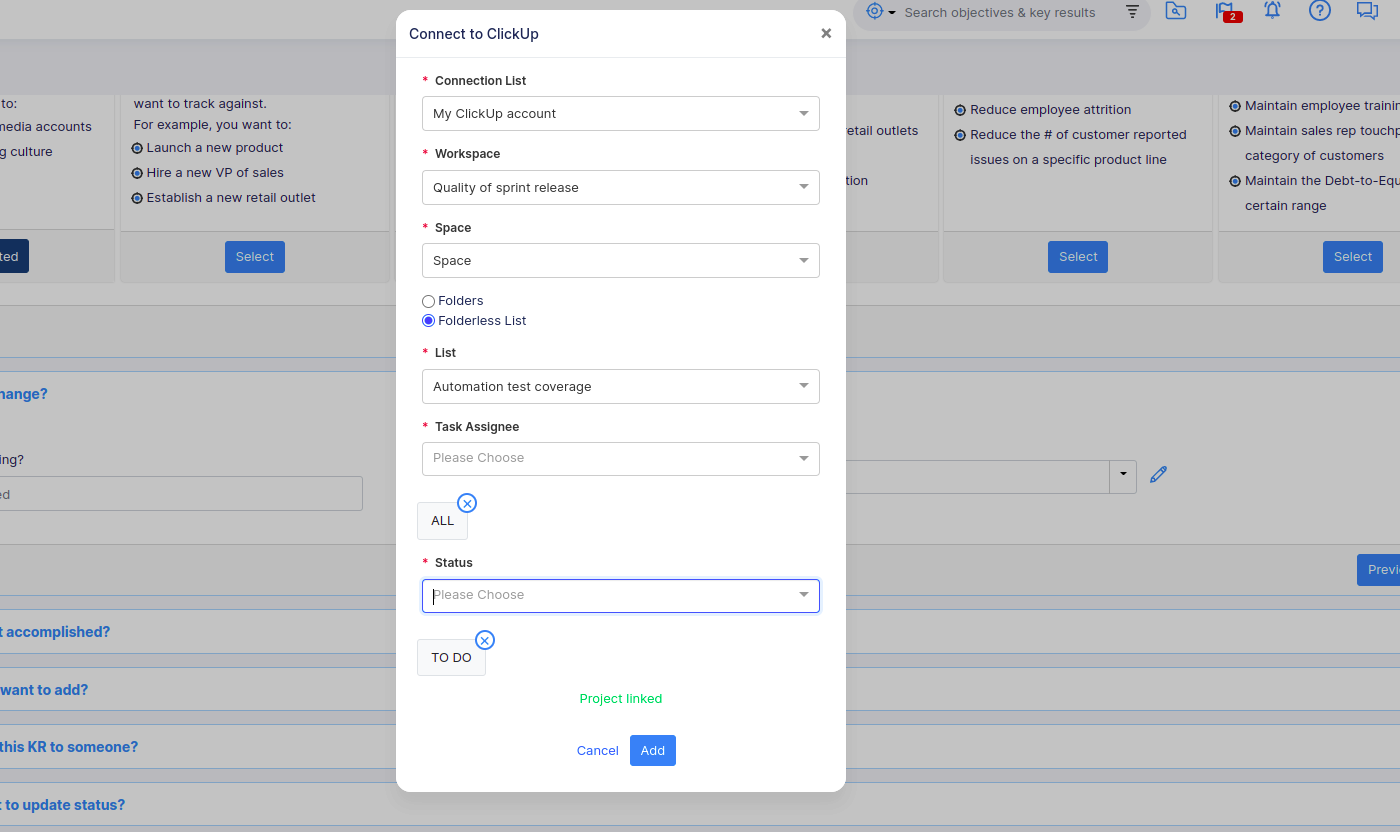The width and height of the screenshot is (1400, 832).
Task: Remove the TO DO status tag
Action: [485, 640]
